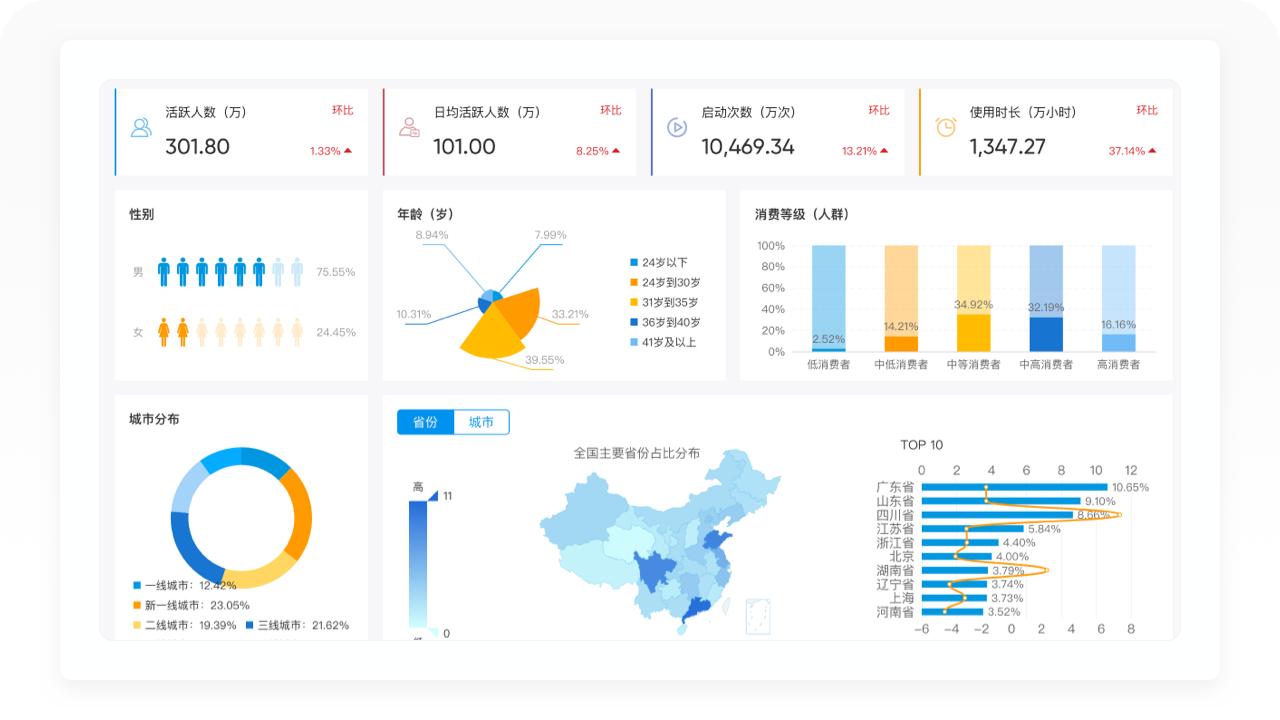Click the TOP 10 chart heading
Viewport: 1280px width, 720px height.
click(922, 445)
